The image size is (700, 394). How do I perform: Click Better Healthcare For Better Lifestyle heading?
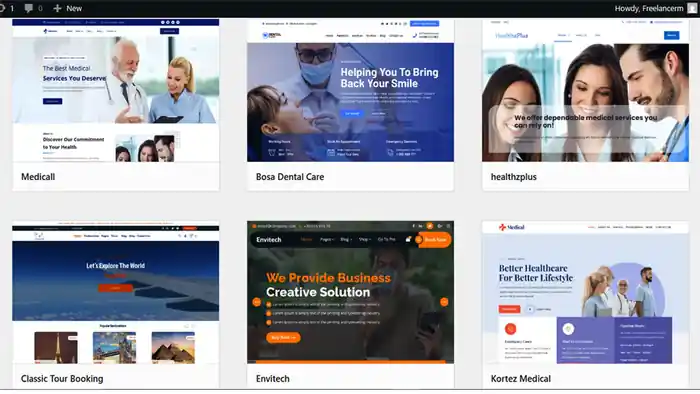coord(536,273)
